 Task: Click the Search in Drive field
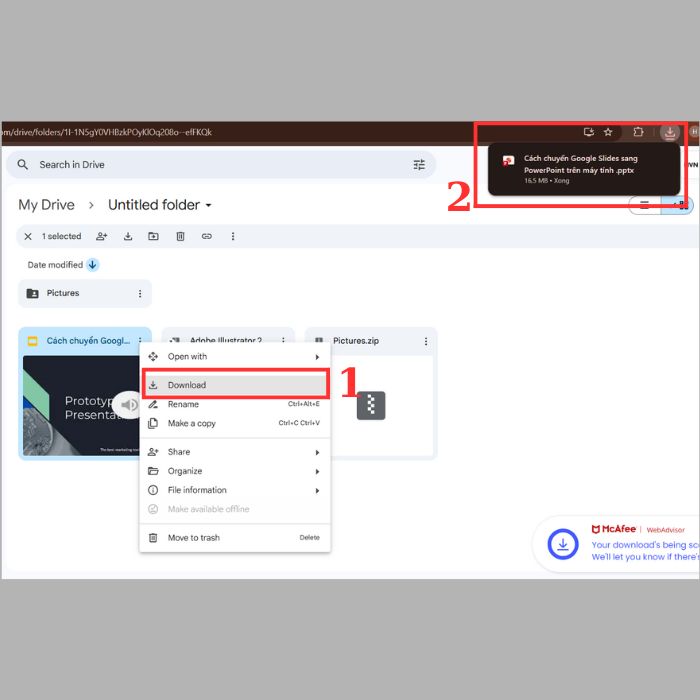[221, 165]
